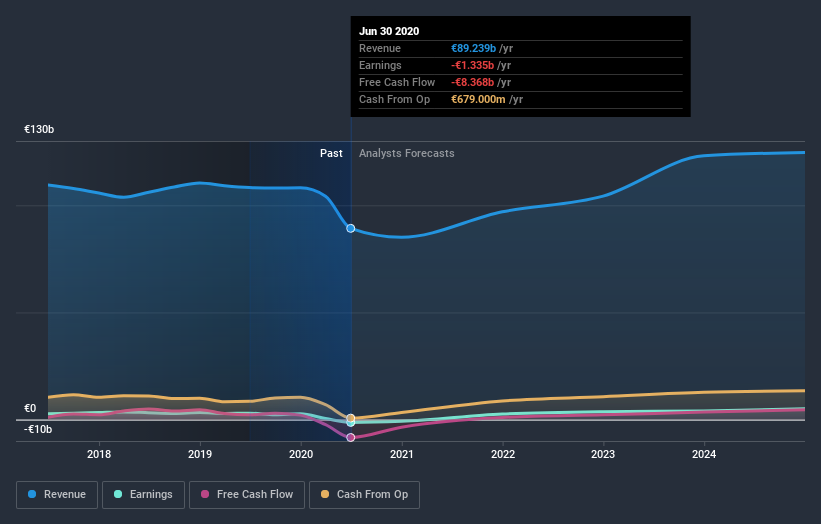Click the Earnings row label in tooltip
Viewport: 821px width, 524px height.
tap(380, 65)
